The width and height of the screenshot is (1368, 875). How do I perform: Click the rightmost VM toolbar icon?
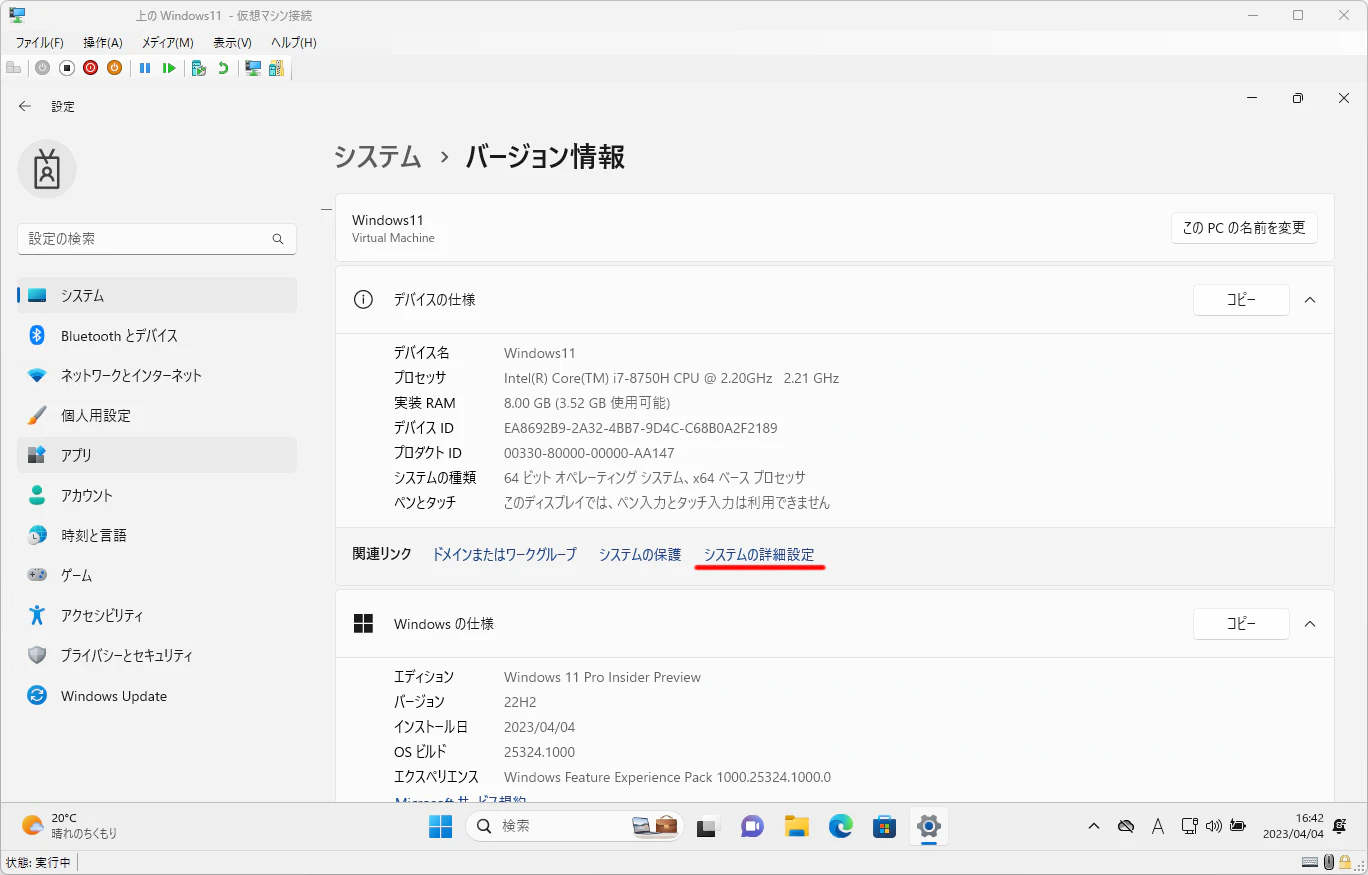pos(276,68)
